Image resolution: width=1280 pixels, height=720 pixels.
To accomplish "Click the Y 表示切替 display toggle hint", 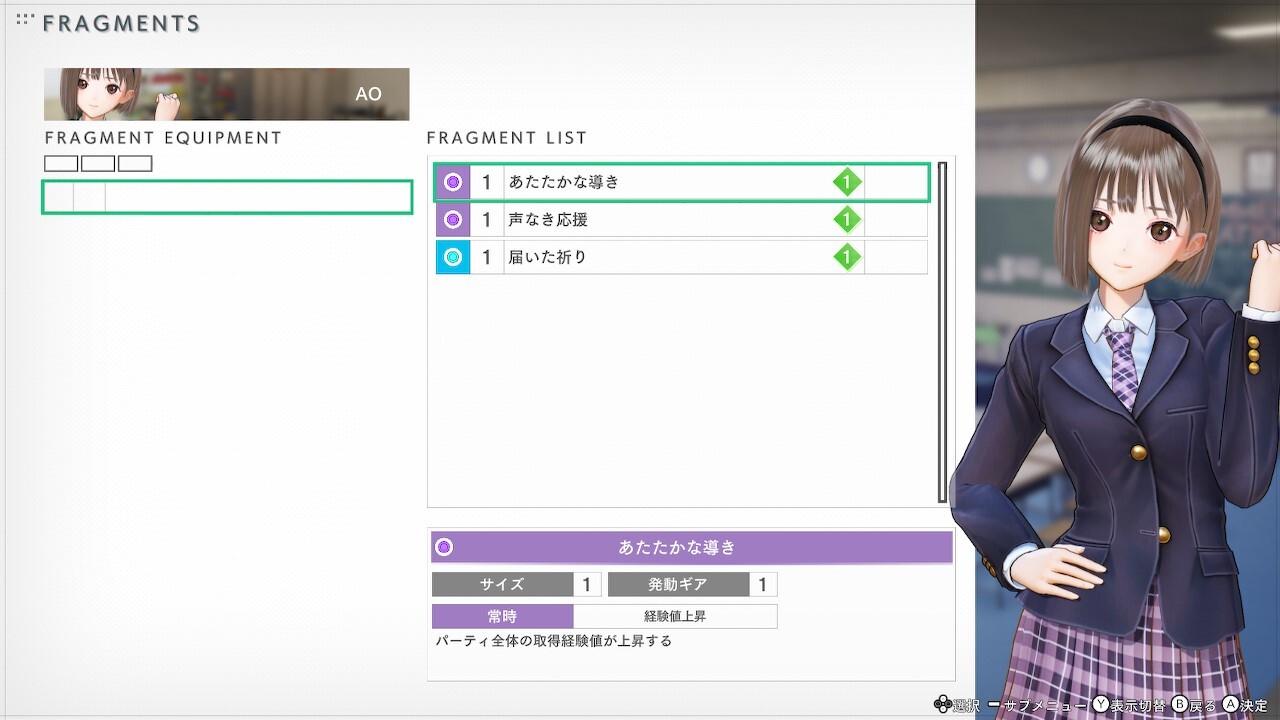I will 1130,706.
